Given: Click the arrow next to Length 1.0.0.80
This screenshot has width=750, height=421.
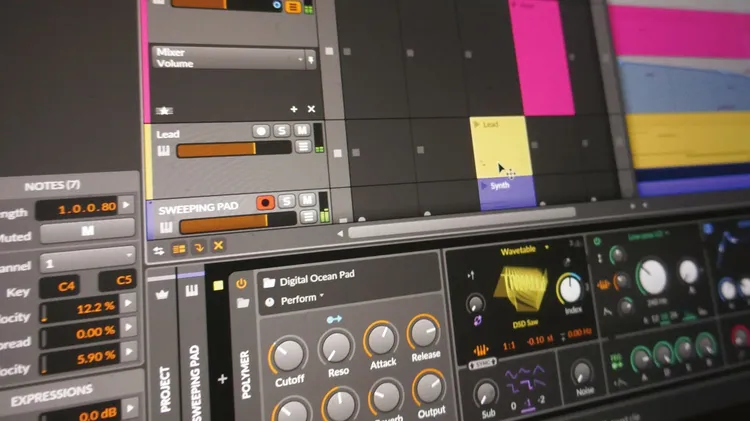Looking at the screenshot, I should point(126,205).
